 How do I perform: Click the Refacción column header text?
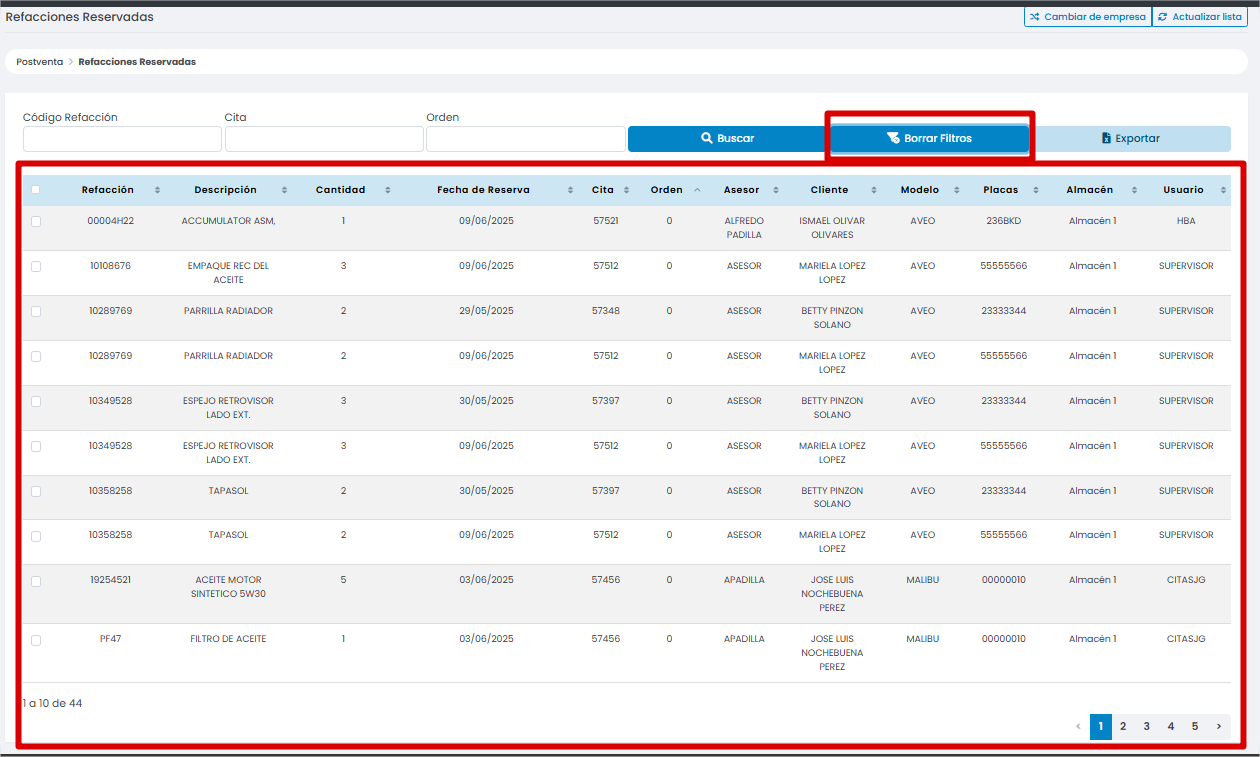pyautogui.click(x=108, y=190)
